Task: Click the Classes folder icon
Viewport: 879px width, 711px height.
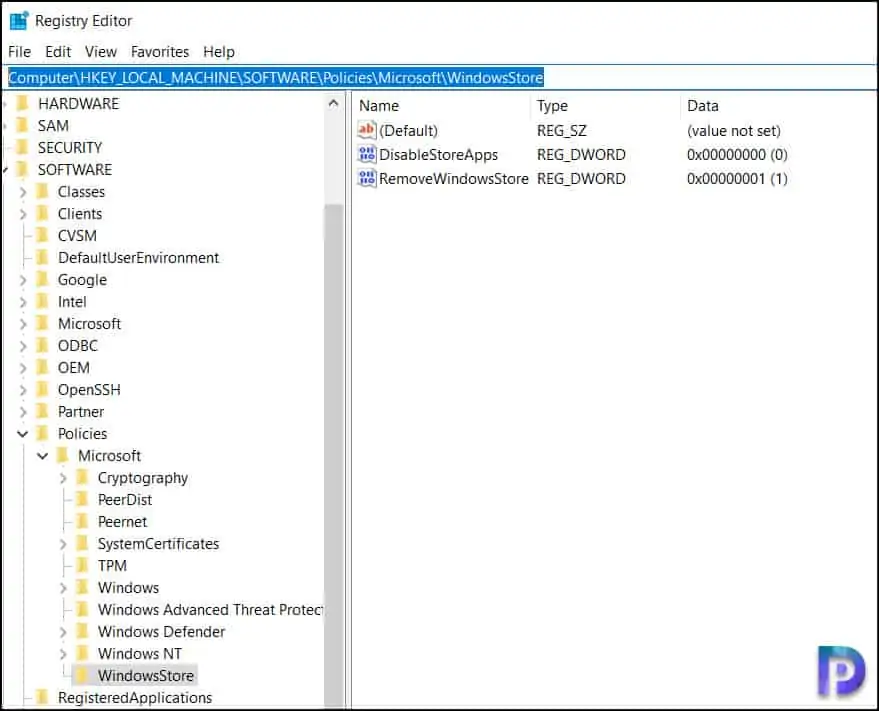Action: (x=43, y=191)
